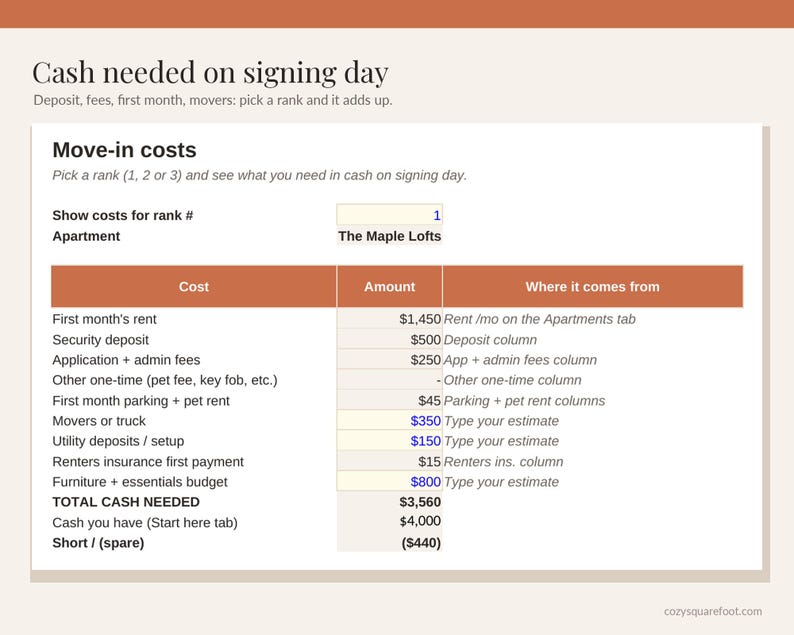Select the Other one-time row label
This screenshot has width=794, height=635.
[x=165, y=380]
